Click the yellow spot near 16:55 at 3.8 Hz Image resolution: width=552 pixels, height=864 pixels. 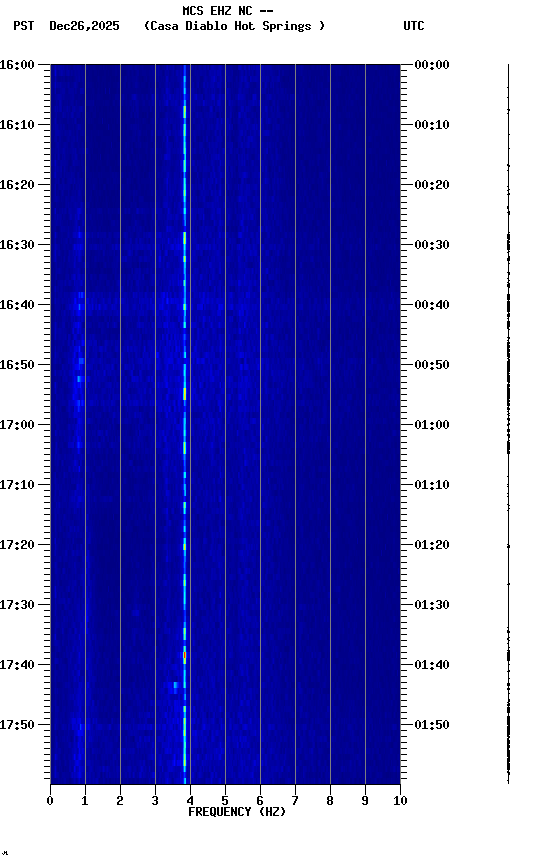click(x=185, y=393)
